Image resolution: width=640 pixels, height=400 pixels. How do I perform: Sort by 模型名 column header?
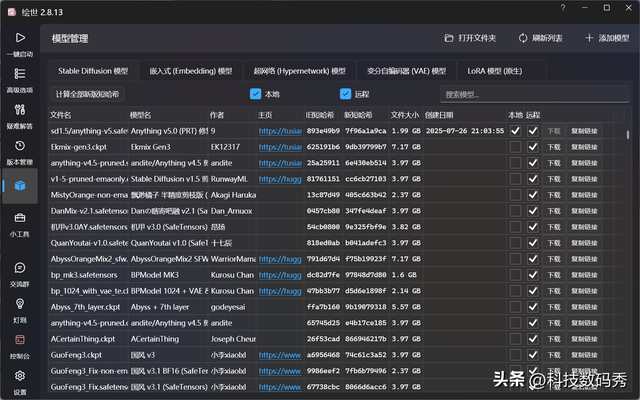pyautogui.click(x=168, y=115)
